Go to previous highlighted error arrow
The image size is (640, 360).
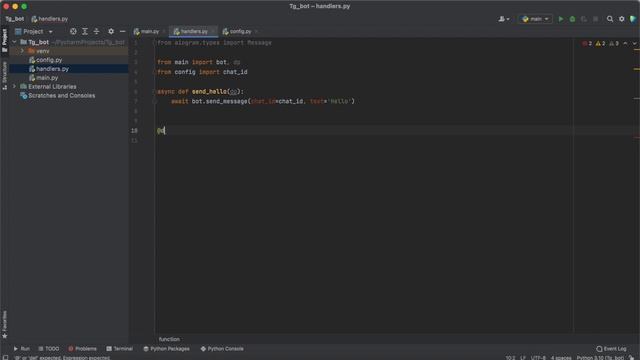(625, 43)
